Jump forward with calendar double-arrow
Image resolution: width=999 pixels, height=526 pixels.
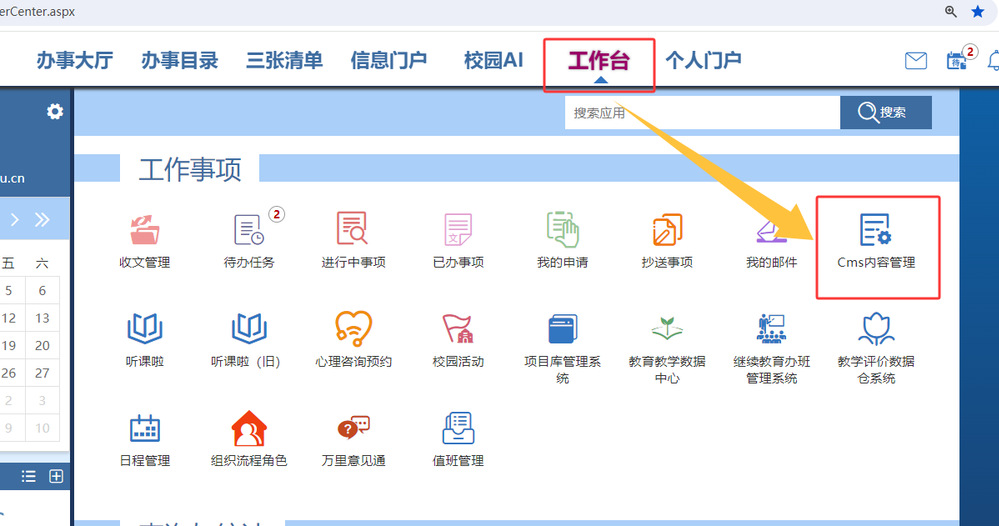tap(42, 219)
